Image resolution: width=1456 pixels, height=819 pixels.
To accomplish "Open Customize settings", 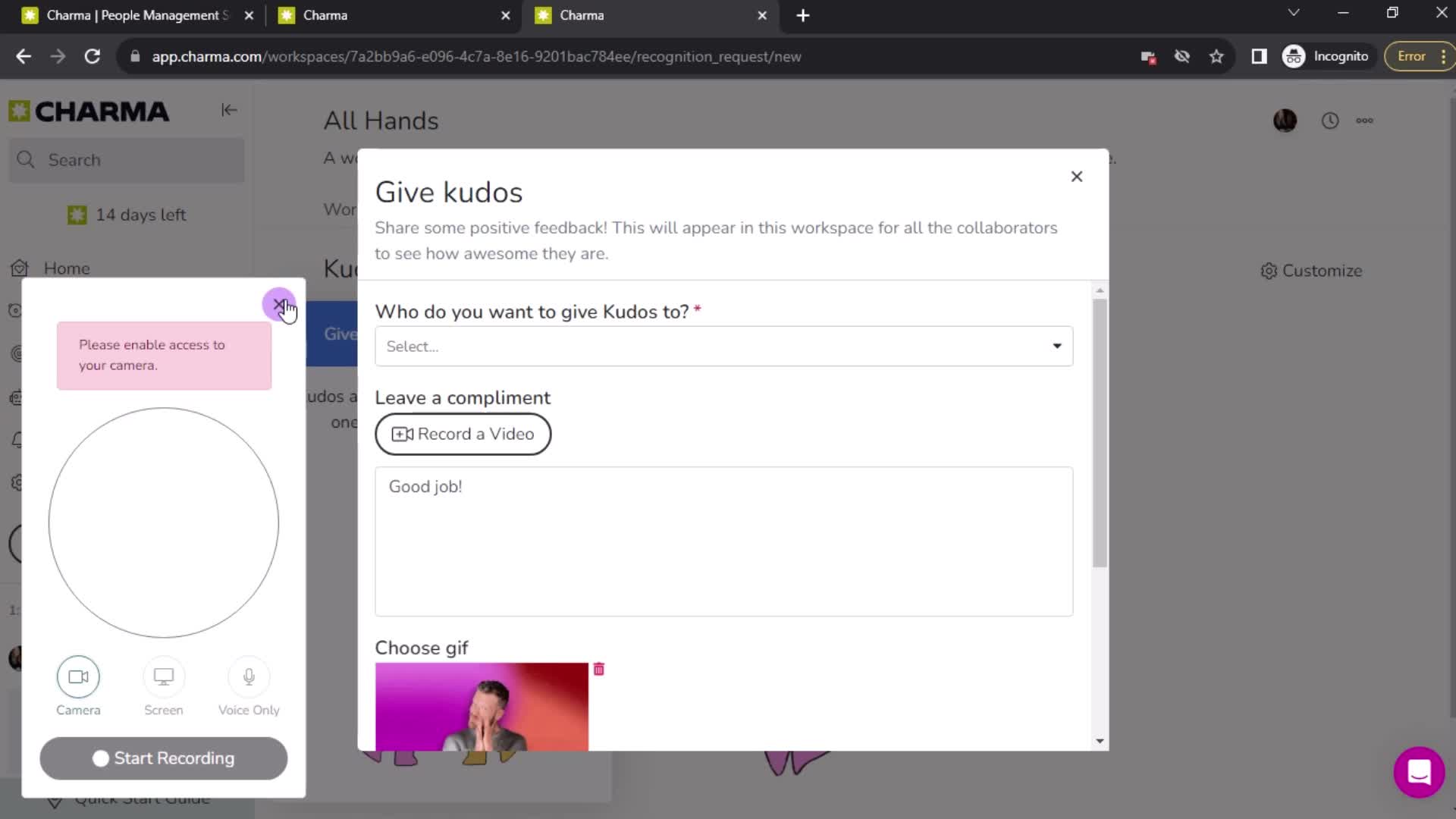I will click(1311, 271).
